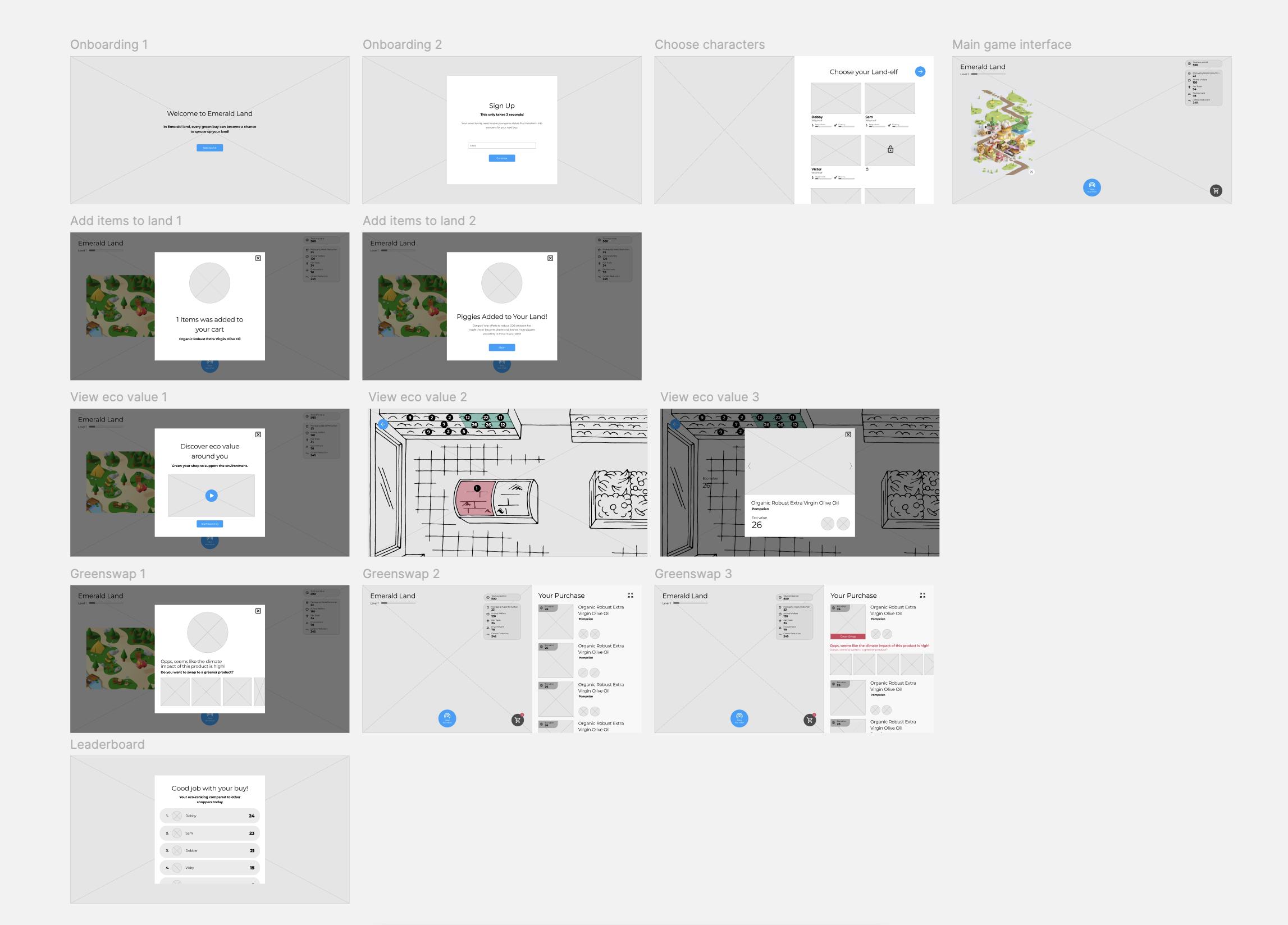Select the Dobby character thumbnail
Image resolution: width=1288 pixels, height=925 pixels.
coord(835,98)
